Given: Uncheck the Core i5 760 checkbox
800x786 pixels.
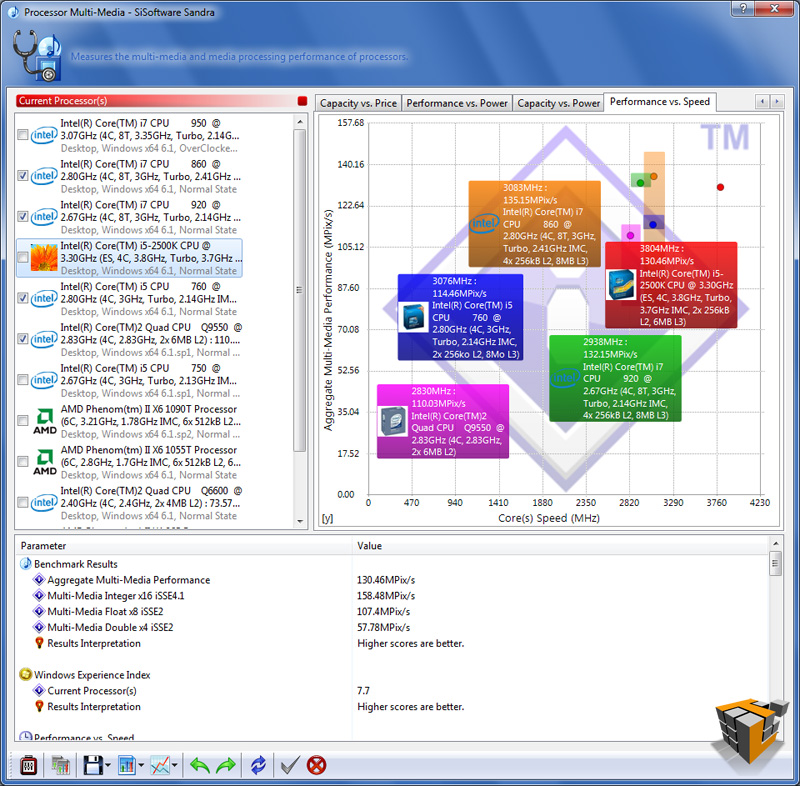Looking at the screenshot, I should [22, 298].
